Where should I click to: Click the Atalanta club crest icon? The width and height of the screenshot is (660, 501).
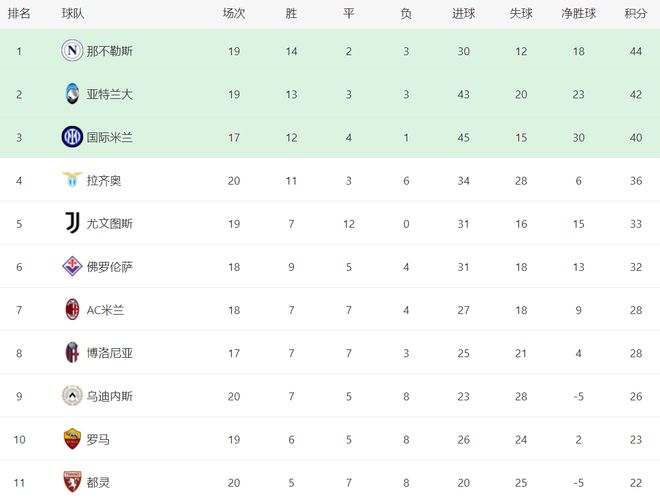tap(72, 94)
